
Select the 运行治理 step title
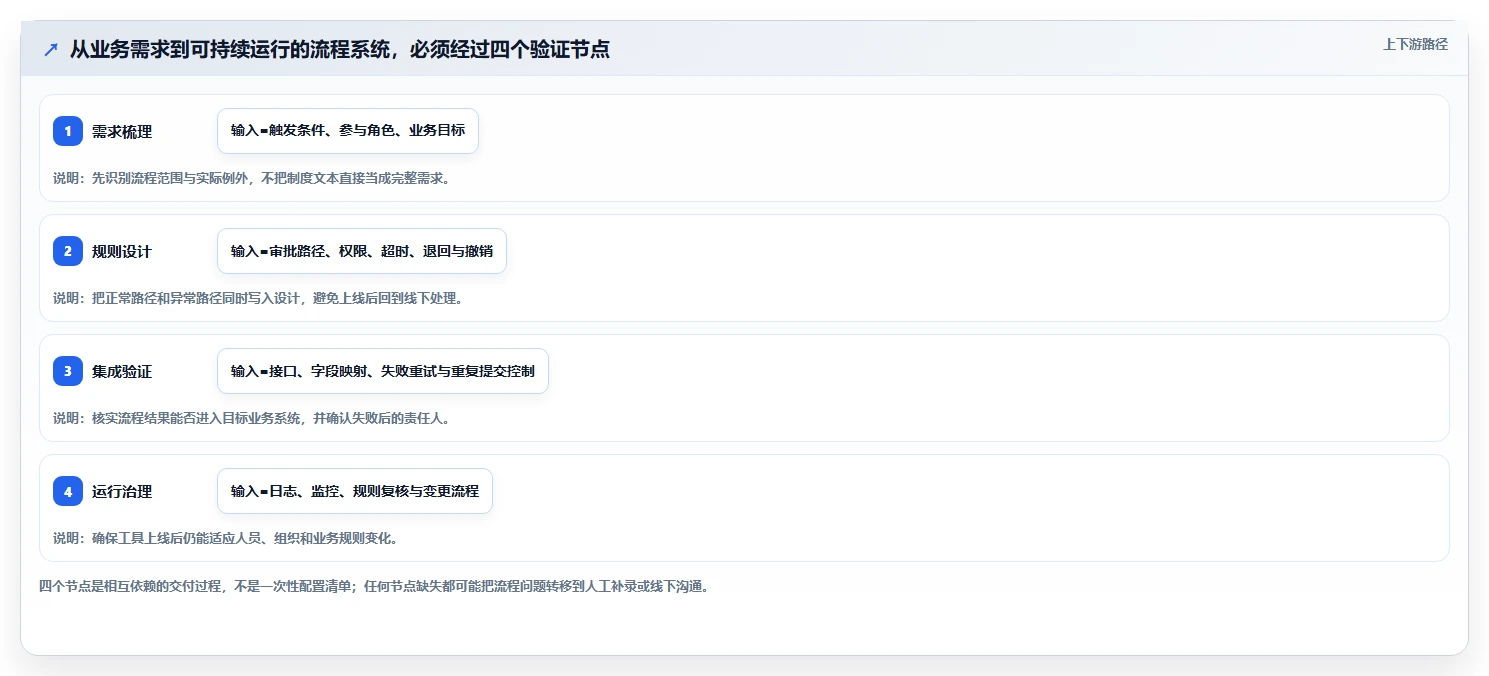coord(122,492)
